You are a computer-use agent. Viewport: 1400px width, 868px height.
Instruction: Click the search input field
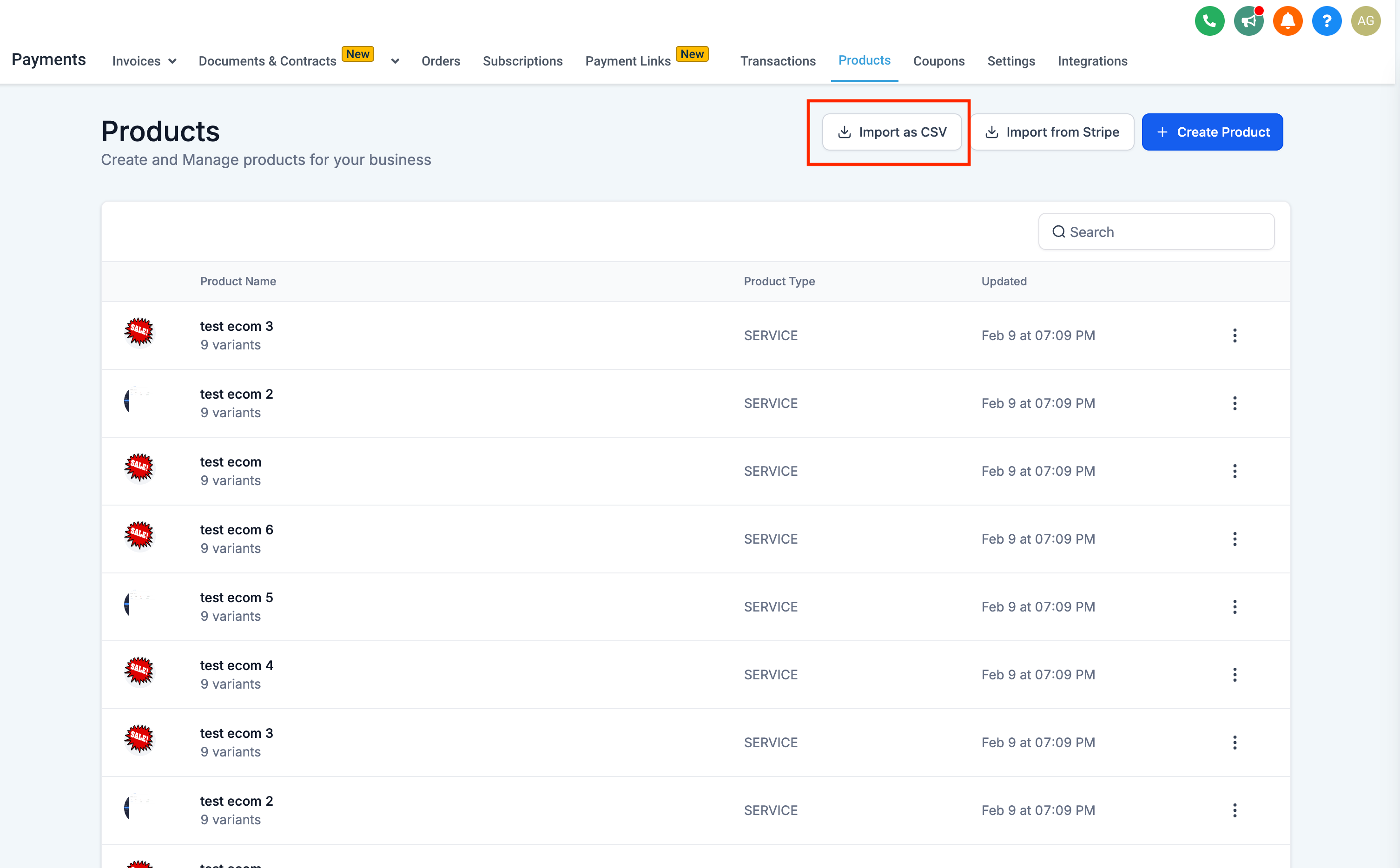pos(1156,231)
